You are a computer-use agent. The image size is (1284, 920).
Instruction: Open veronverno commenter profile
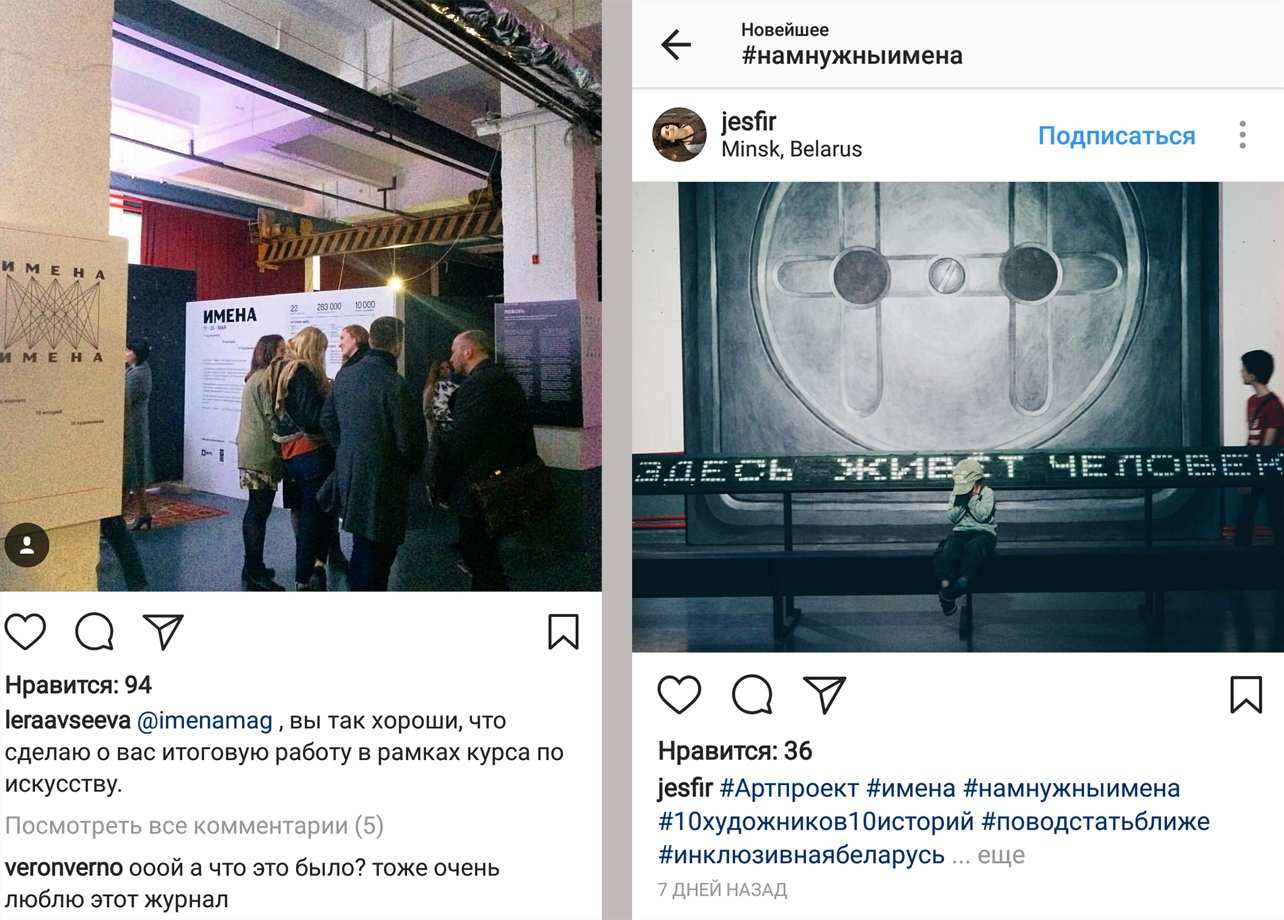(64, 868)
